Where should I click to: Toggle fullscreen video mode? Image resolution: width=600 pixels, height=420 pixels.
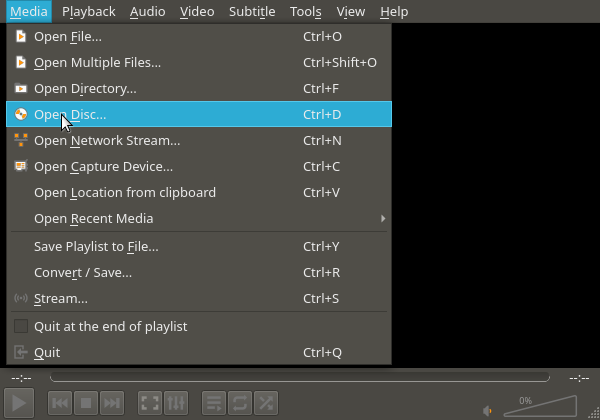[x=149, y=403]
